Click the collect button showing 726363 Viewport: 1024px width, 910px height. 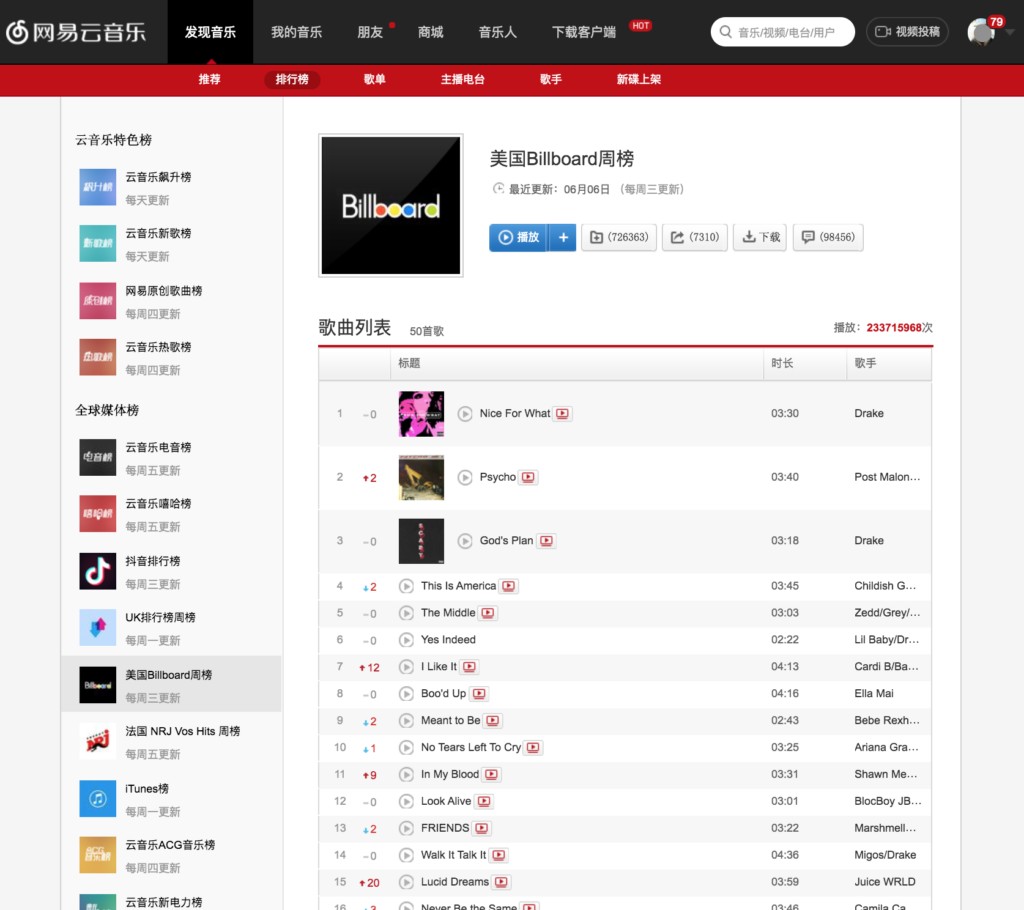click(x=618, y=237)
